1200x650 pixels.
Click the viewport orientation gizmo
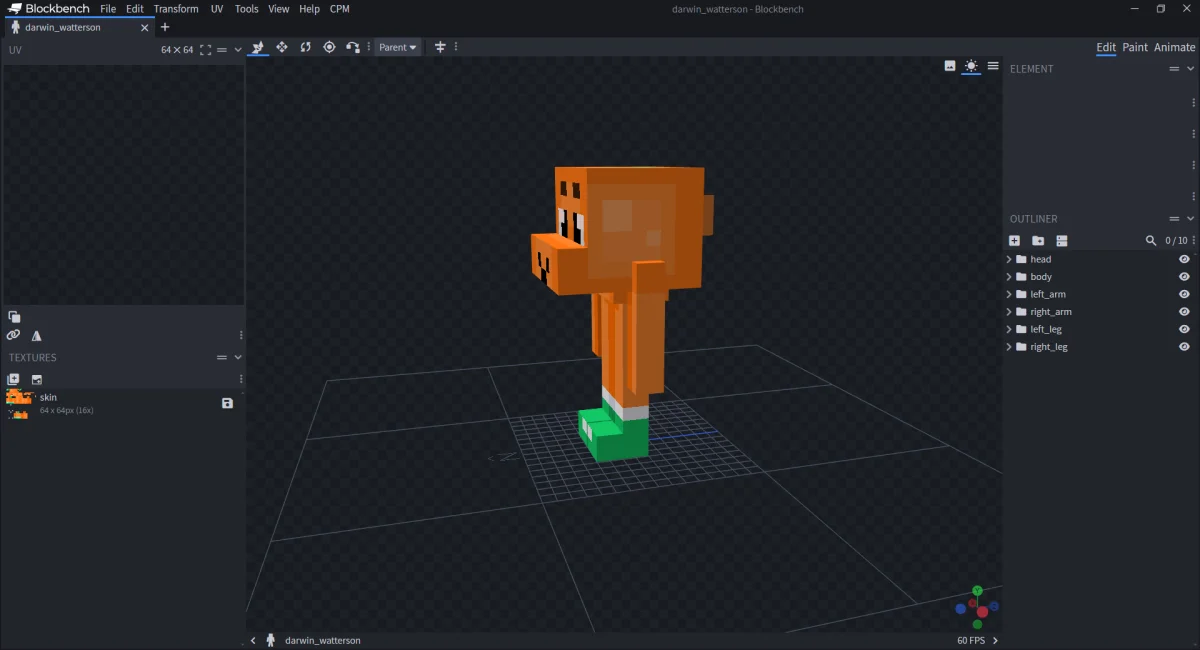pos(978,606)
